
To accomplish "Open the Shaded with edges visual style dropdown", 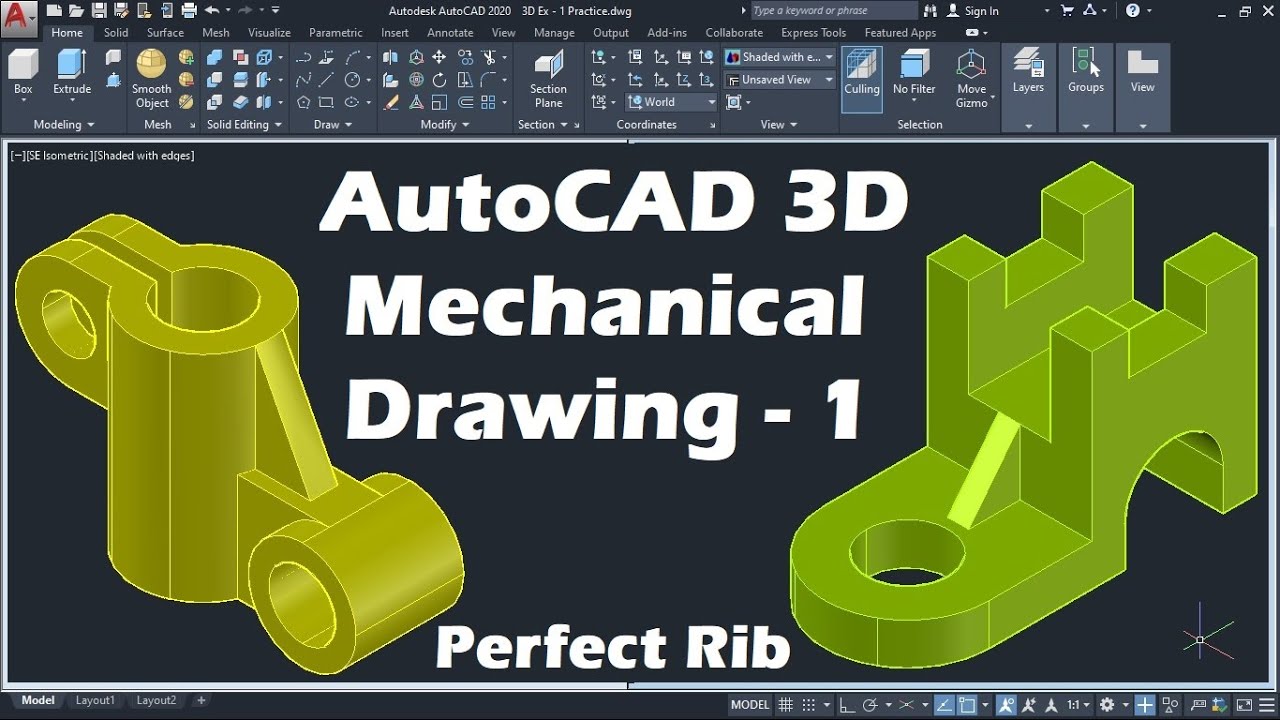I will click(x=780, y=57).
